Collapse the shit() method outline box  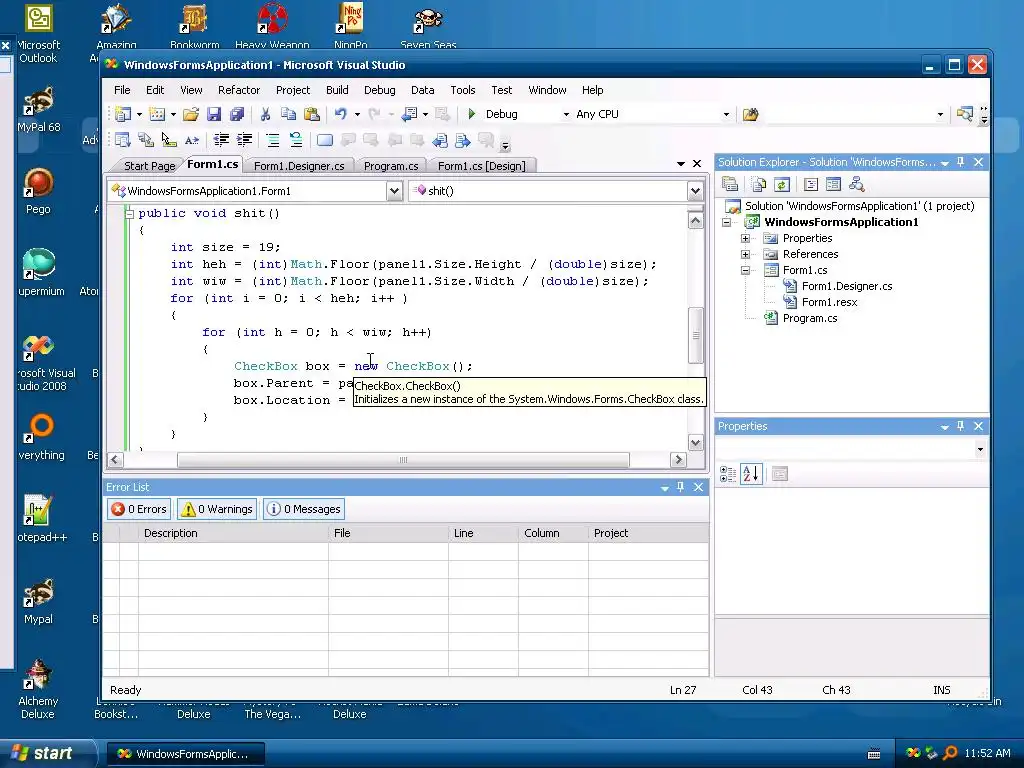(129, 214)
